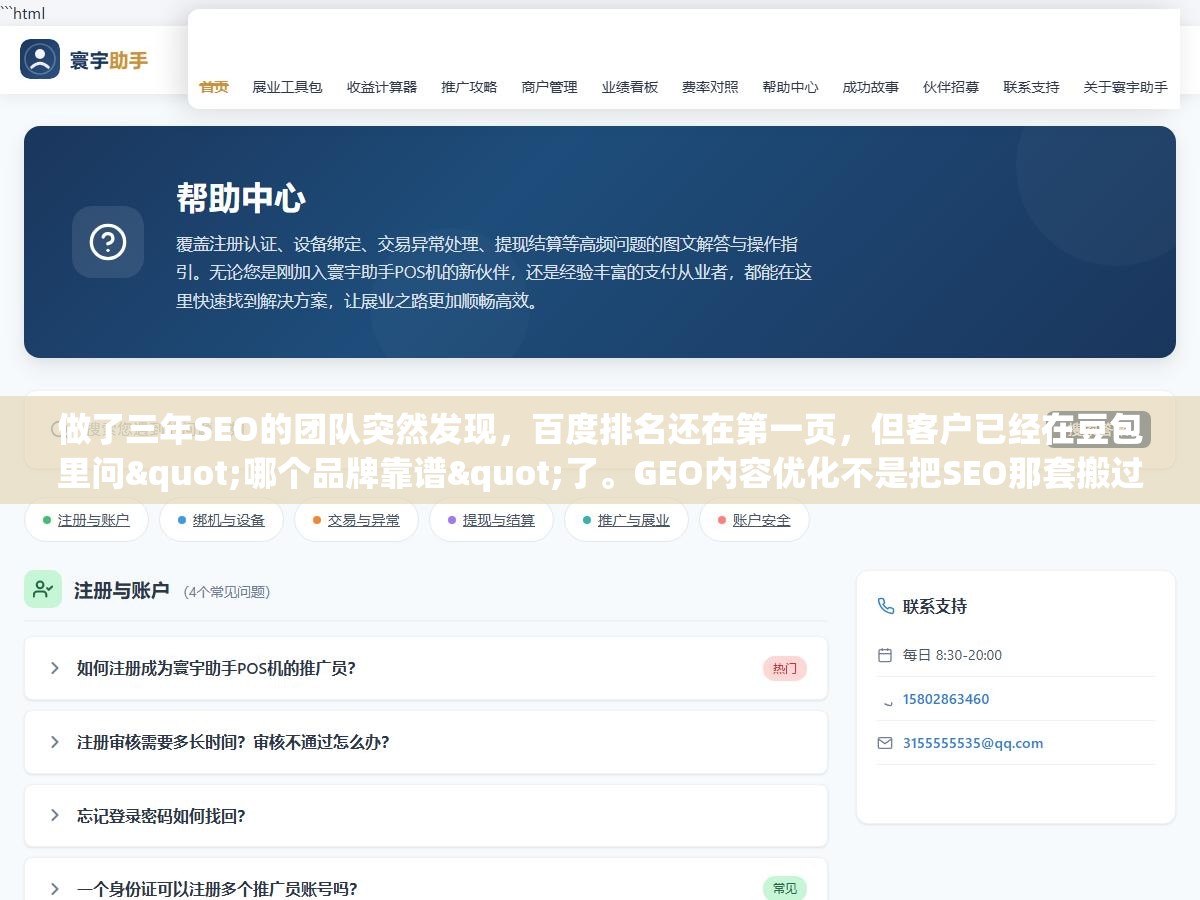Go to 收益计算器 page
Image resolution: width=1200 pixels, height=900 pixels.
click(382, 87)
